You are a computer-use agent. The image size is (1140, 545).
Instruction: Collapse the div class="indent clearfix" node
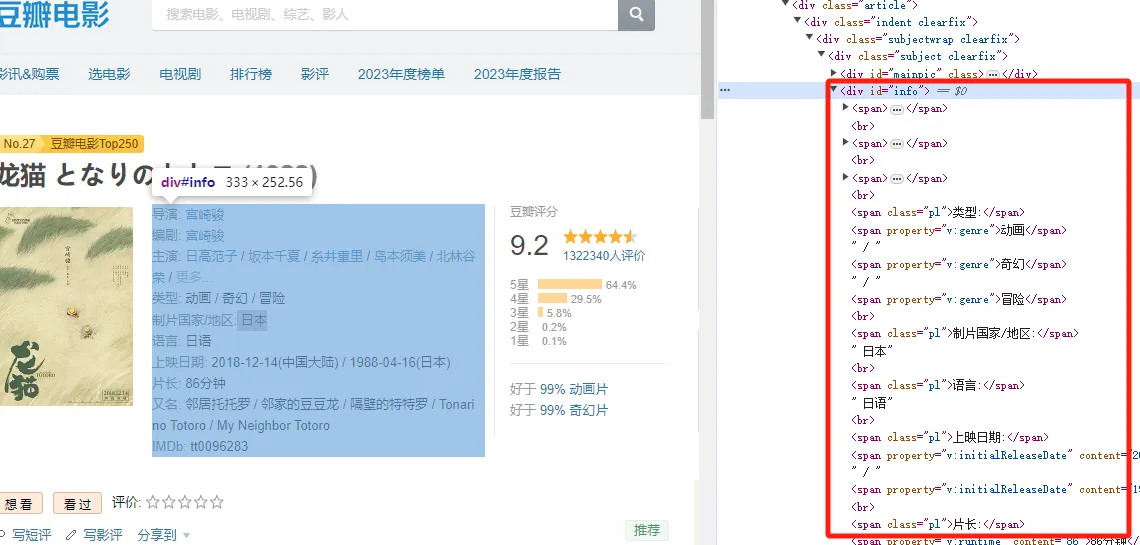798,22
